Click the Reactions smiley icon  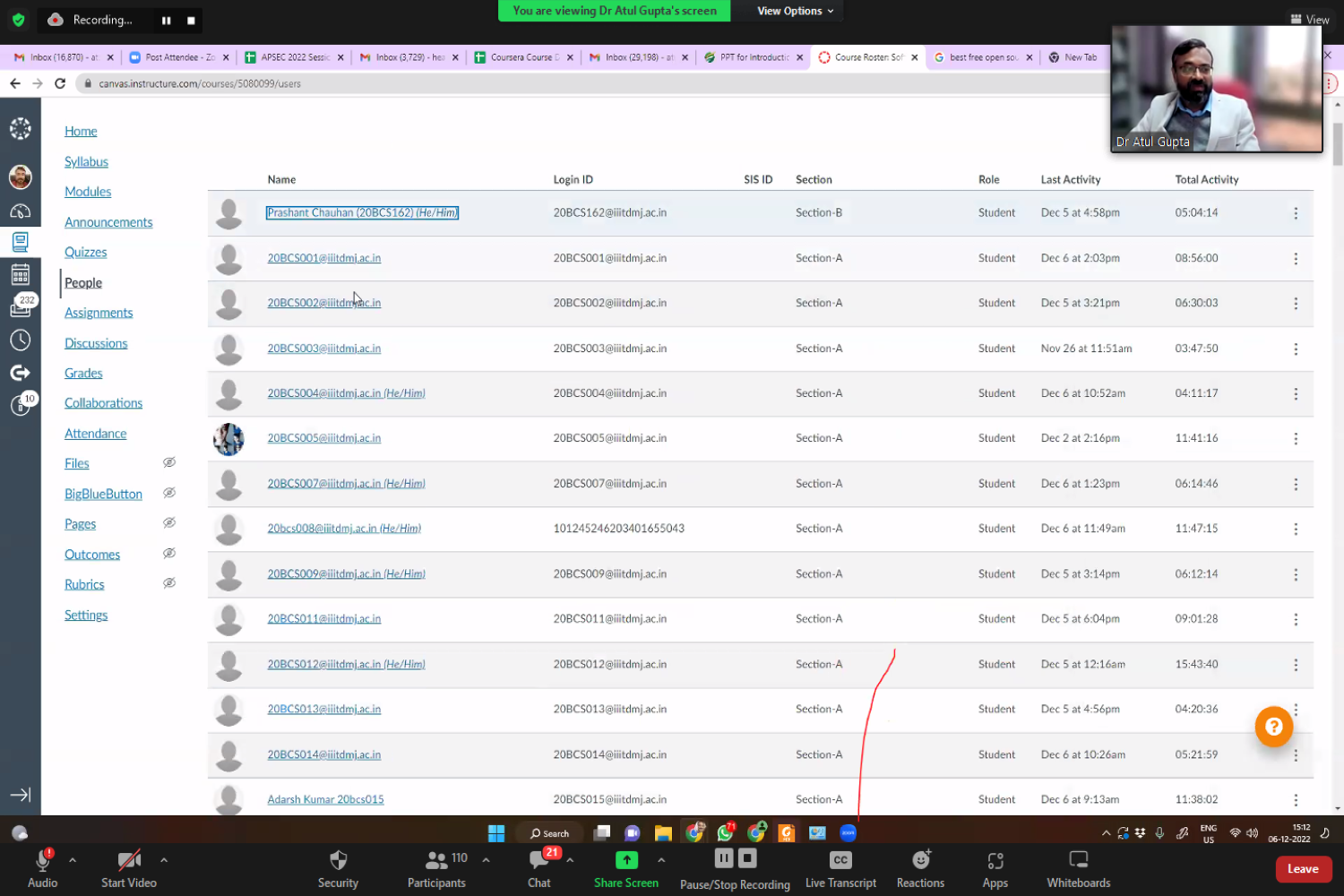[920, 861]
